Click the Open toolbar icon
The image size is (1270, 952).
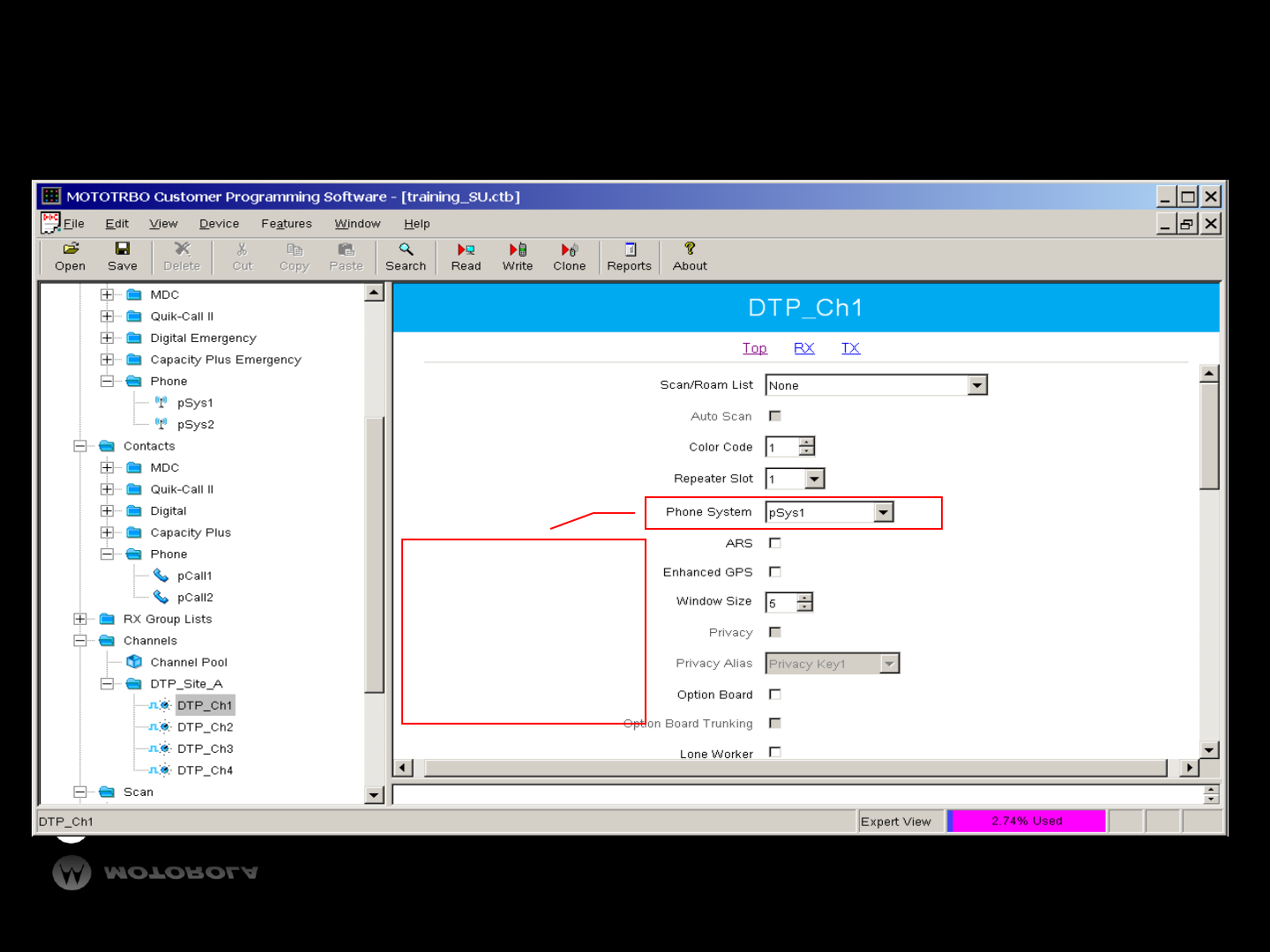pos(71,257)
